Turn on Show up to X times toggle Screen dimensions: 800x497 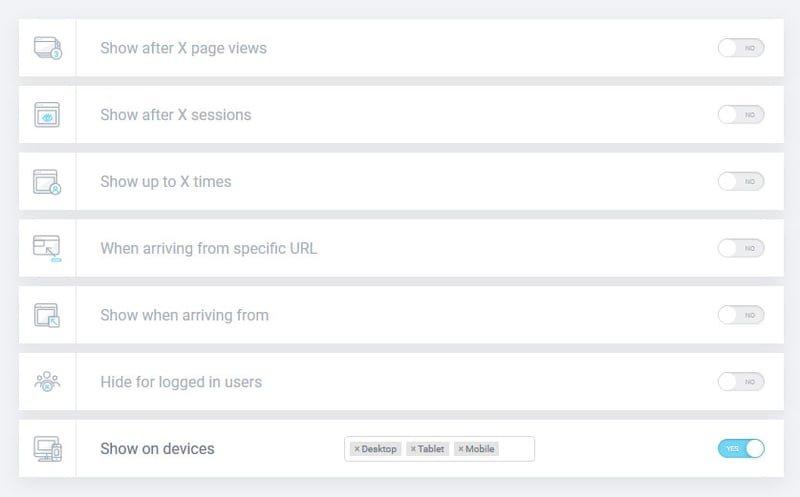pyautogui.click(x=741, y=182)
